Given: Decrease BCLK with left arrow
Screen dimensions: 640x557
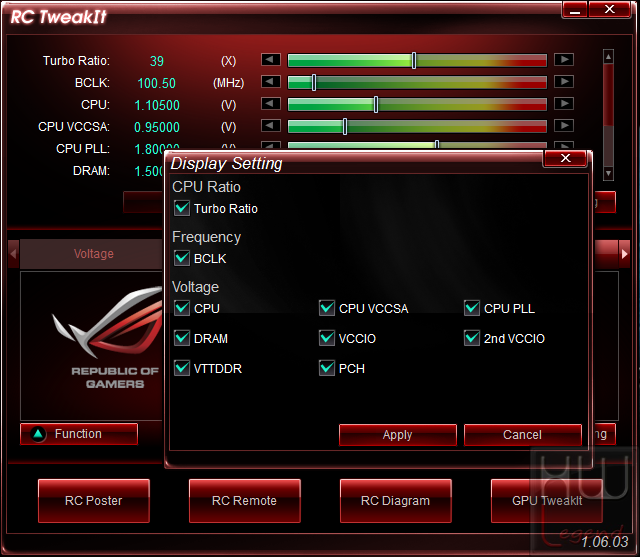Looking at the screenshot, I should tap(271, 82).
